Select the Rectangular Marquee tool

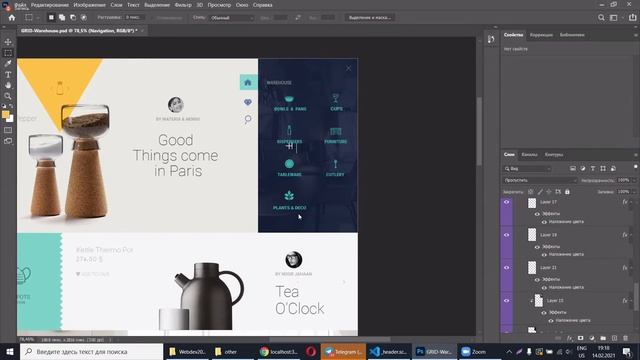coord(8,53)
